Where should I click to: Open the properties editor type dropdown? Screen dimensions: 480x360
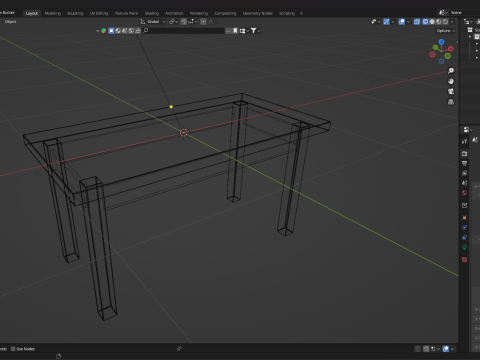[468, 129]
